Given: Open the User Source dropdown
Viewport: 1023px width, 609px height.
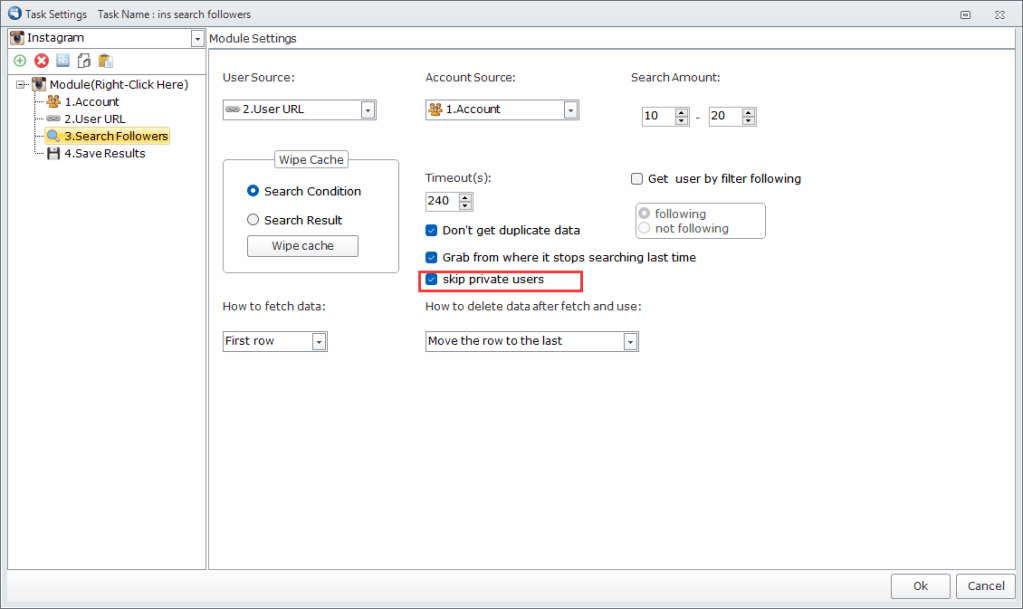Looking at the screenshot, I should [367, 110].
